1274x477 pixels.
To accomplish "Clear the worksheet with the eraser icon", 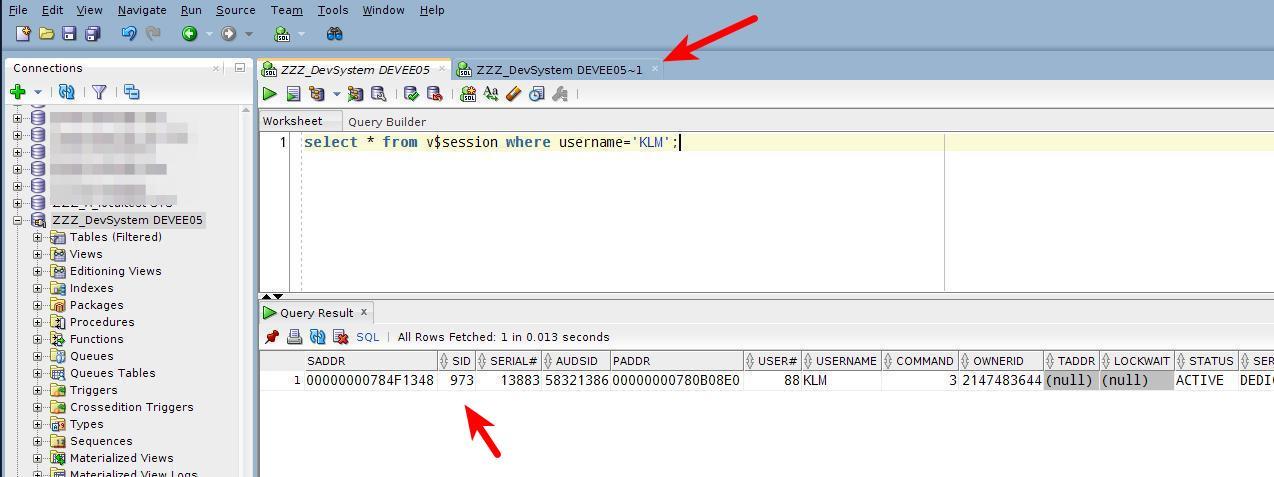I will point(513,94).
